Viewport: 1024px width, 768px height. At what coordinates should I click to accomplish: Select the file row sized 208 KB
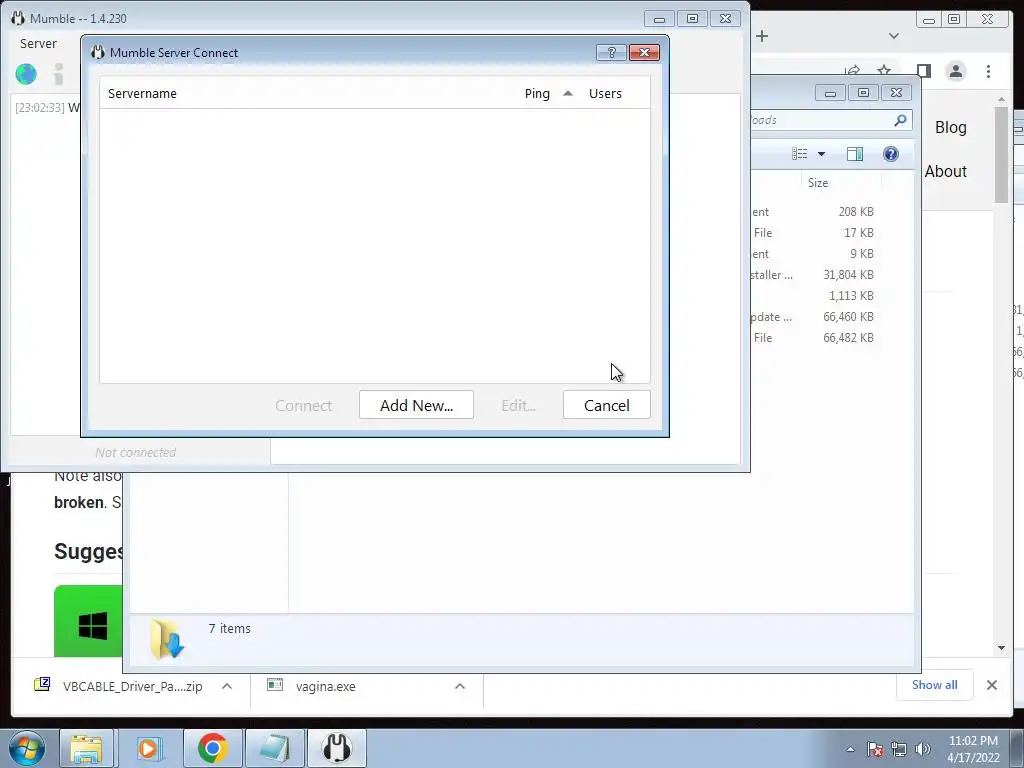coord(812,212)
